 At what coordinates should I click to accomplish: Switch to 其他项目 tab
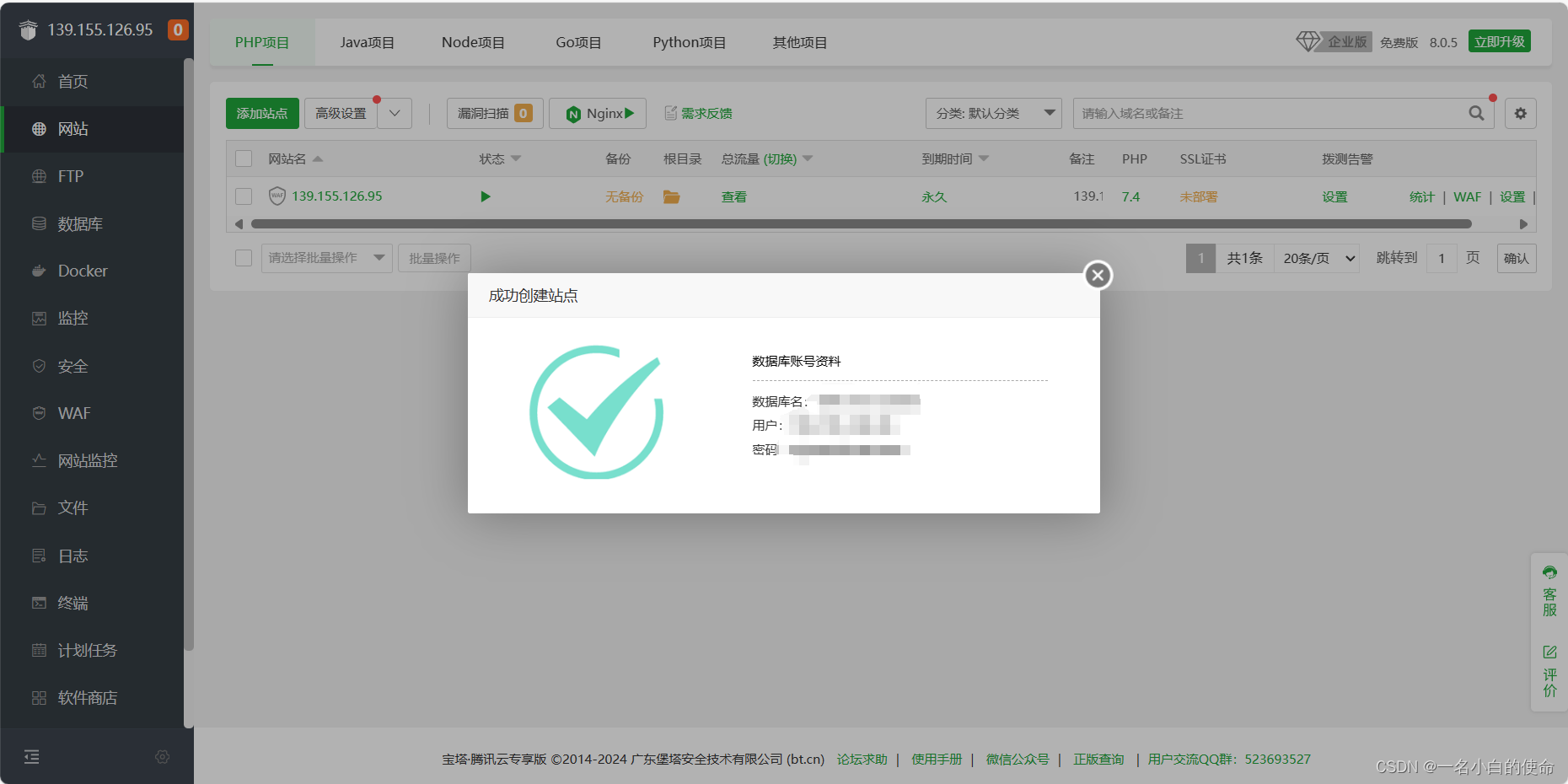pyautogui.click(x=800, y=42)
